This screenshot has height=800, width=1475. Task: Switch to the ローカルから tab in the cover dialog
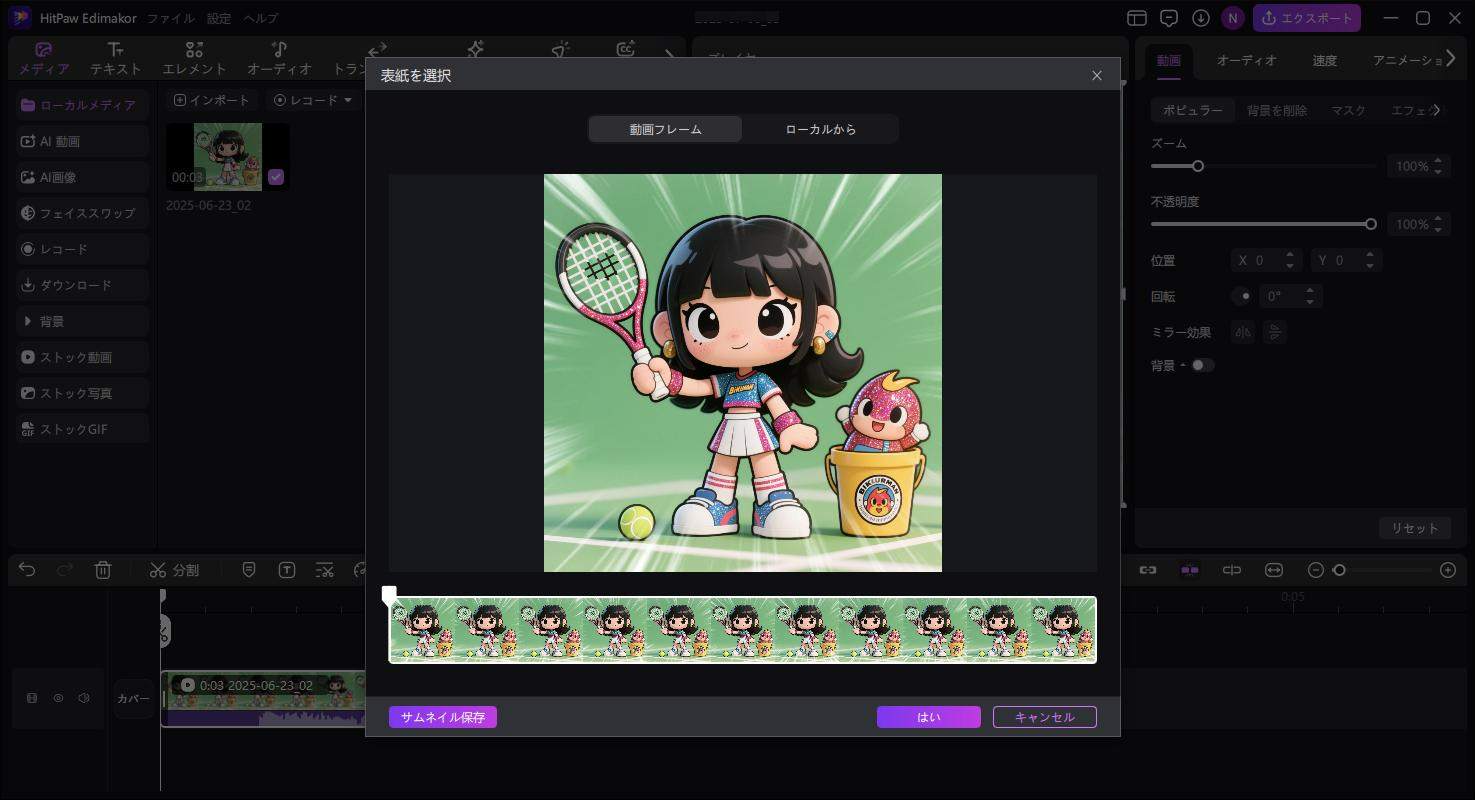pyautogui.click(x=820, y=129)
